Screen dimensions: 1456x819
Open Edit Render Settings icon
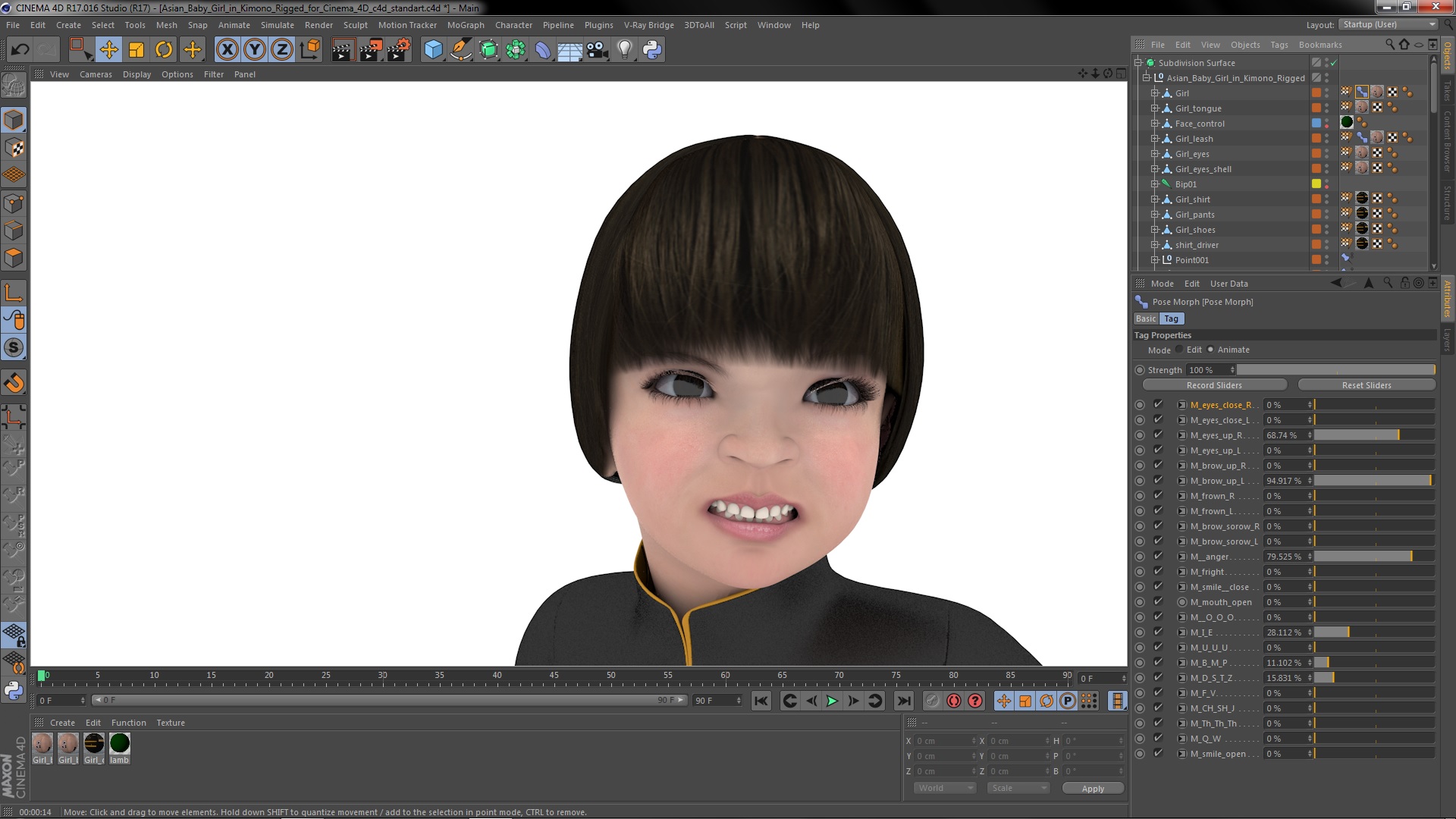point(398,50)
